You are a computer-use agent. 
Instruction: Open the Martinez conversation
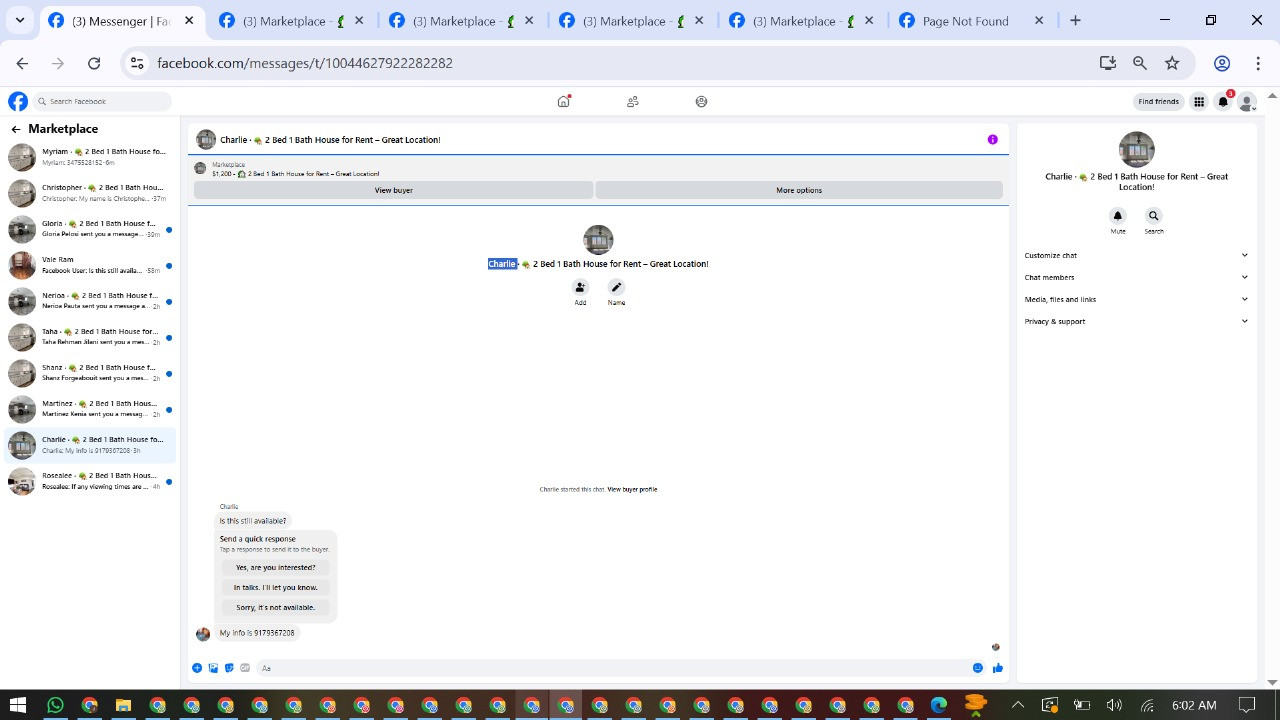coord(90,409)
